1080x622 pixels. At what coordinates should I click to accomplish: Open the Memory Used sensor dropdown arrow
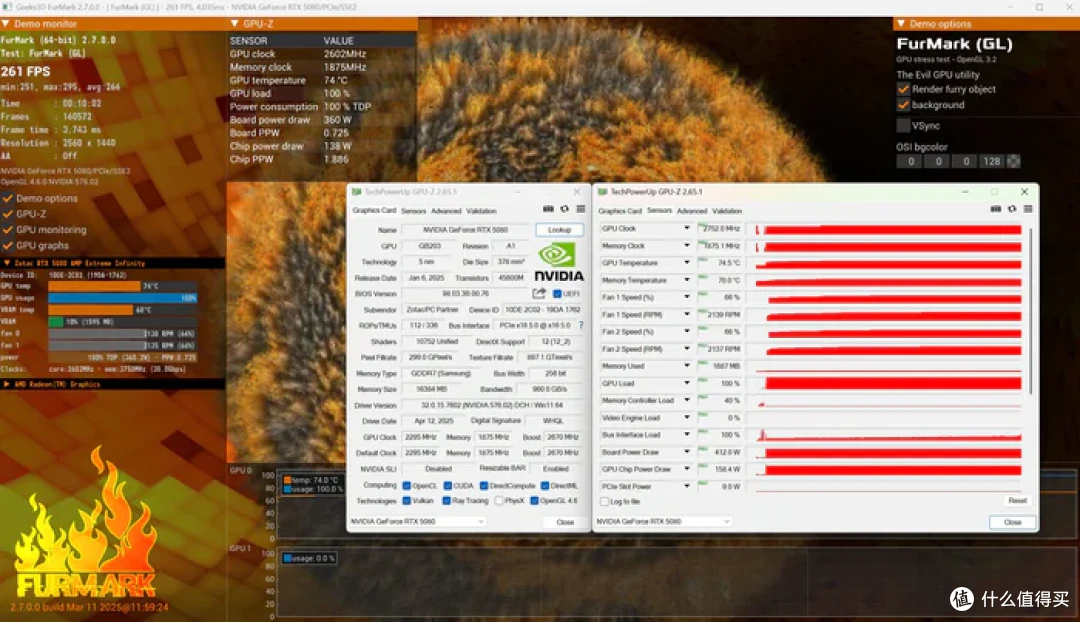[x=687, y=366]
